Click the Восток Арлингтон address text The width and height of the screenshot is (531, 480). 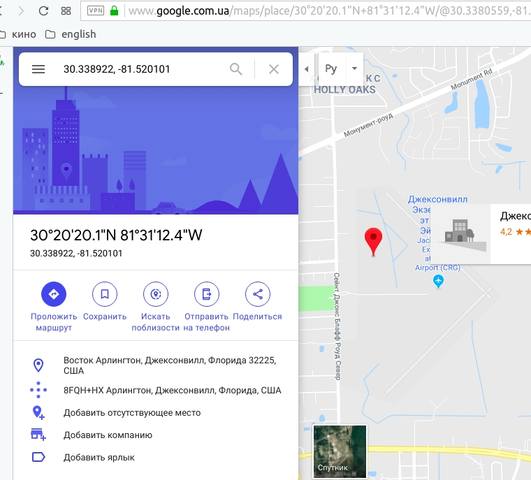170,365
